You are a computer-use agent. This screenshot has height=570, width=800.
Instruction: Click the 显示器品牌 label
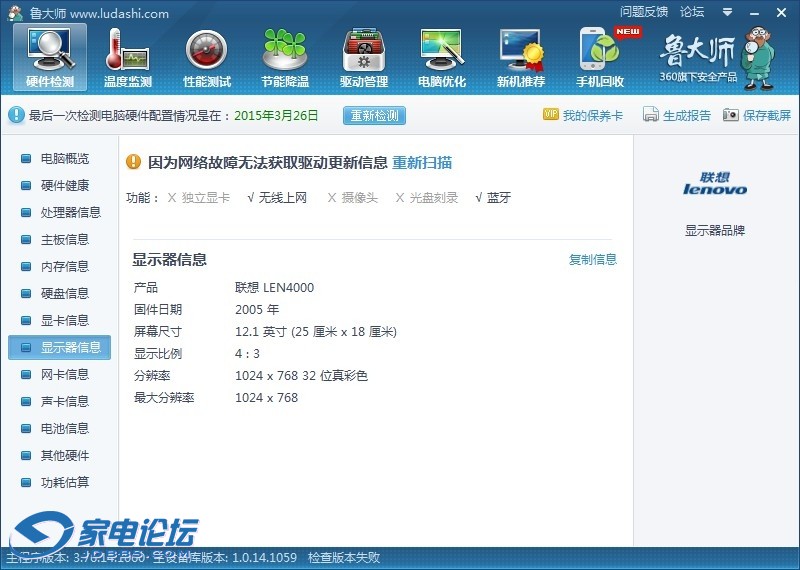[715, 231]
